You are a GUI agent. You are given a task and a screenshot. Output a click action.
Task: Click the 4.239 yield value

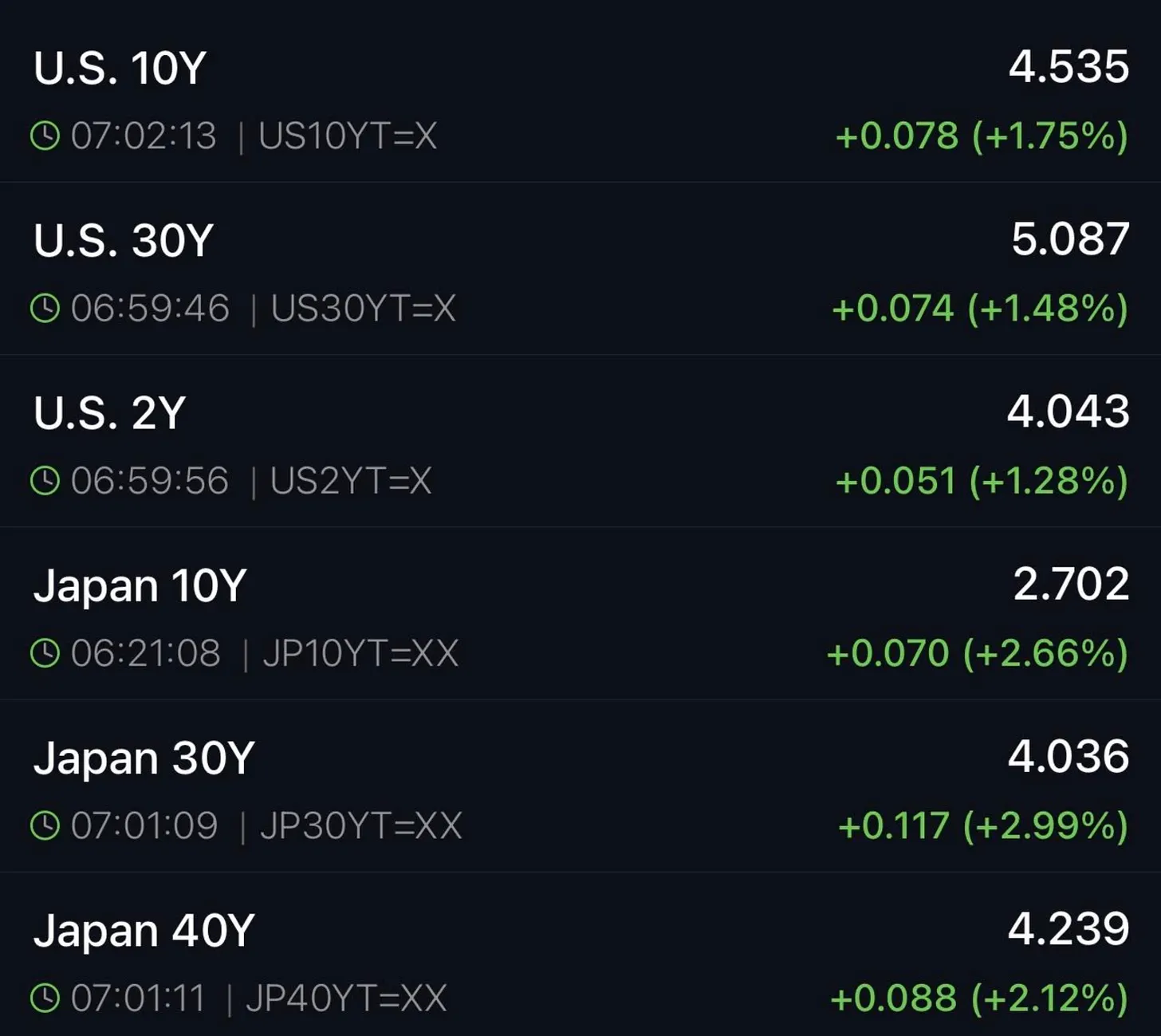(x=1069, y=929)
